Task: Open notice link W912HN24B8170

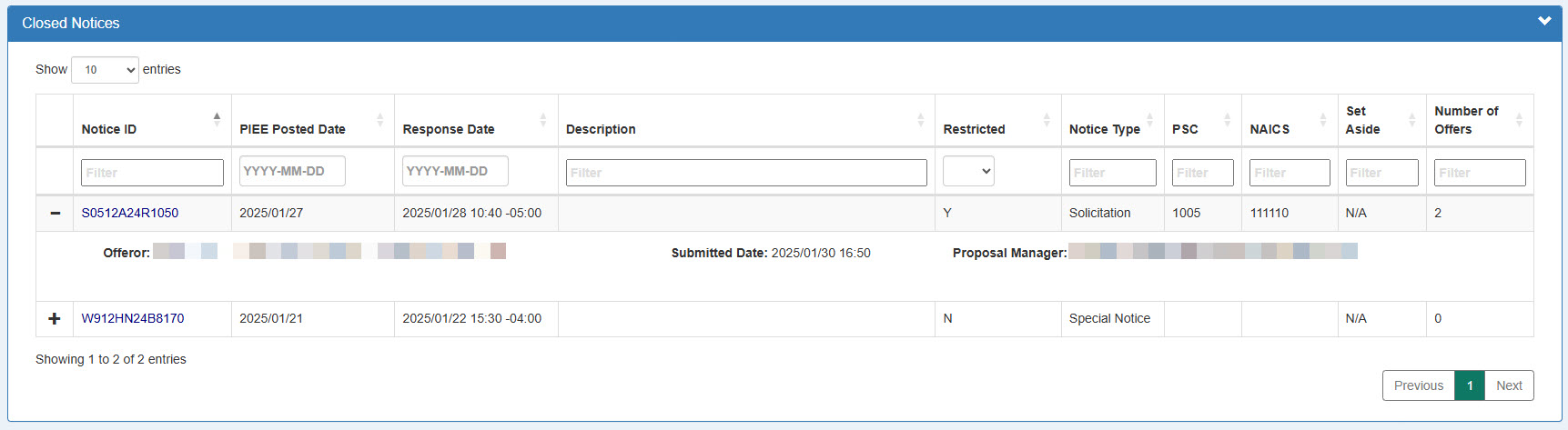Action: [x=133, y=318]
